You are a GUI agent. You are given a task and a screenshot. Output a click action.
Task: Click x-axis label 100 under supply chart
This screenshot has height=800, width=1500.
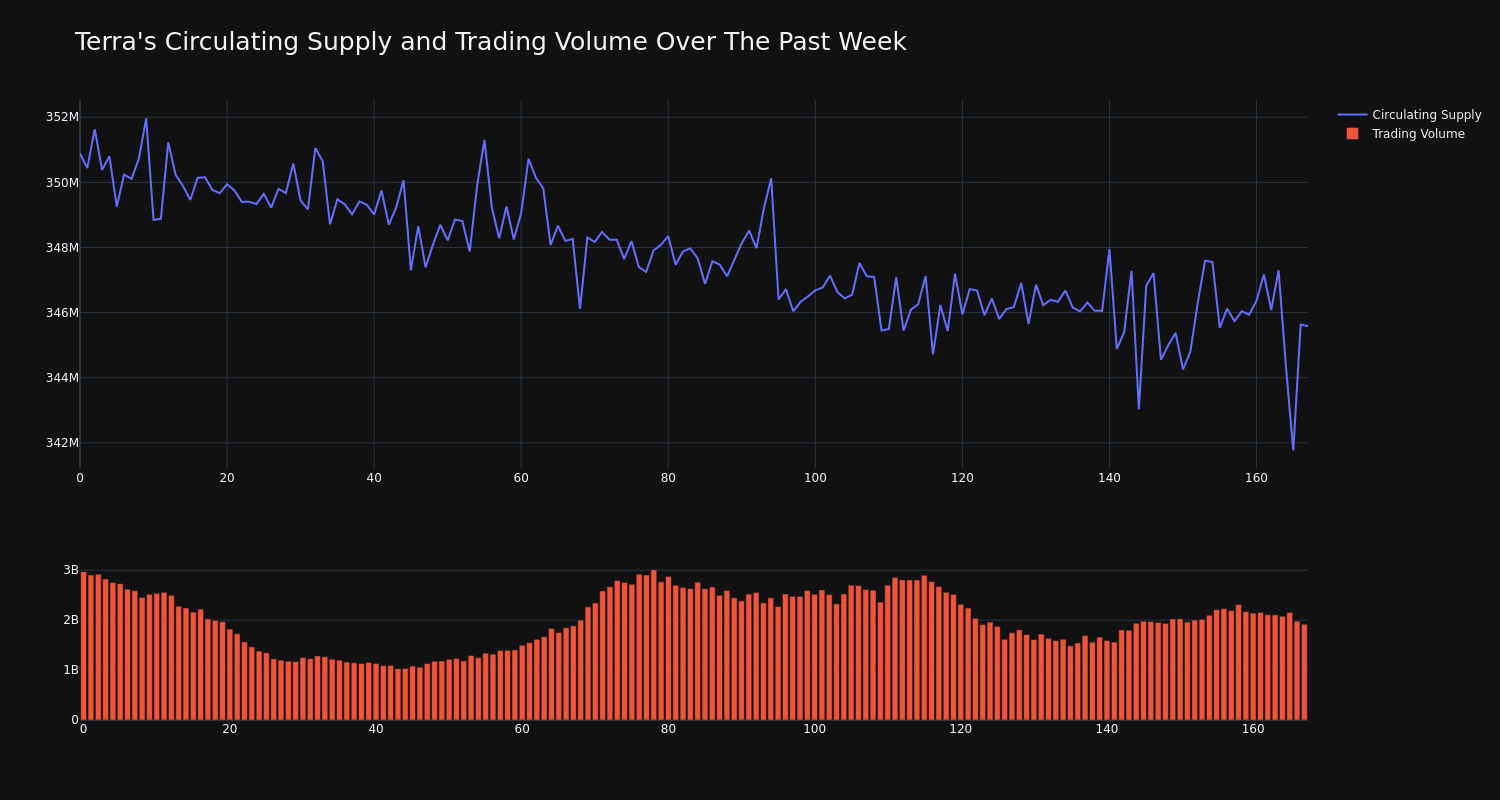pos(815,478)
